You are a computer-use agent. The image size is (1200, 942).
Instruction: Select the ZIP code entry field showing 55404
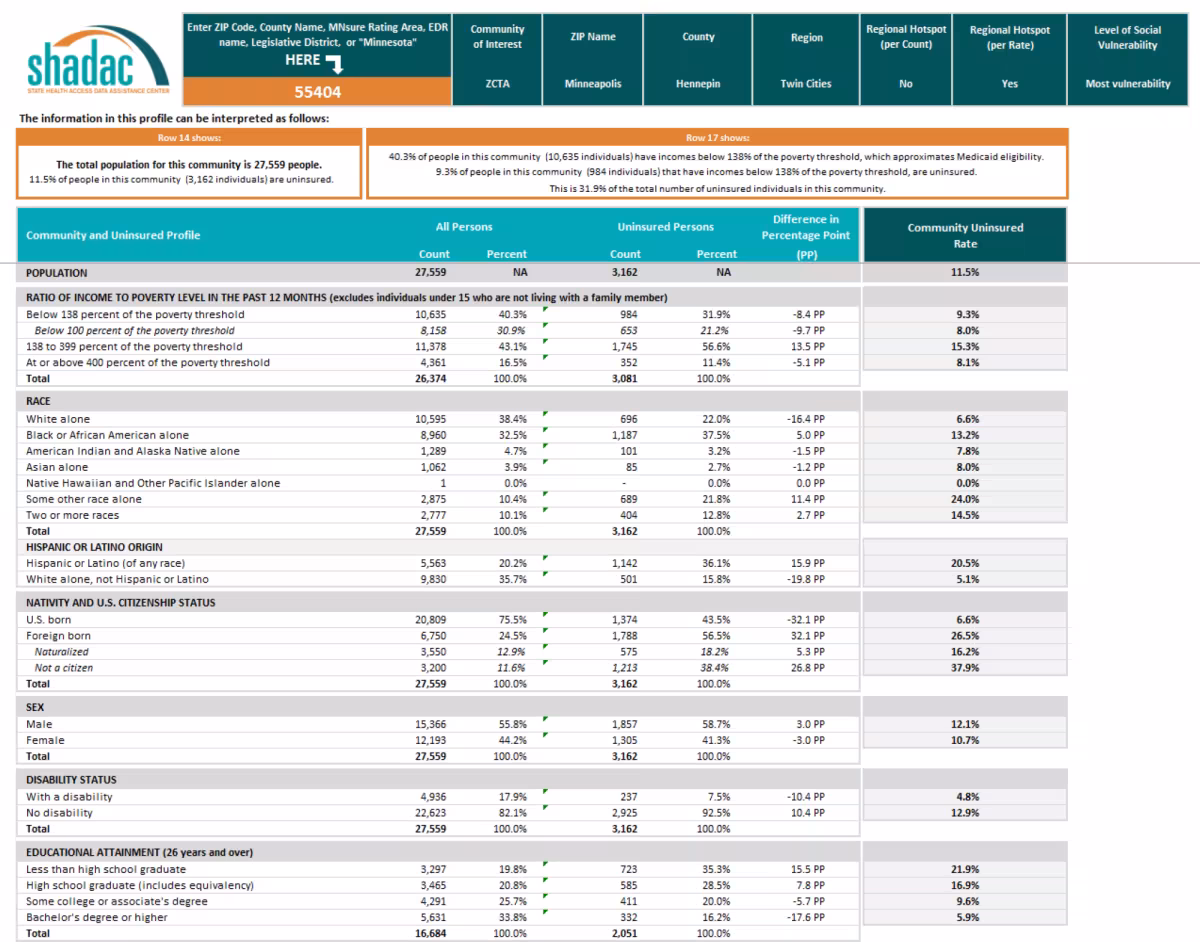click(316, 91)
